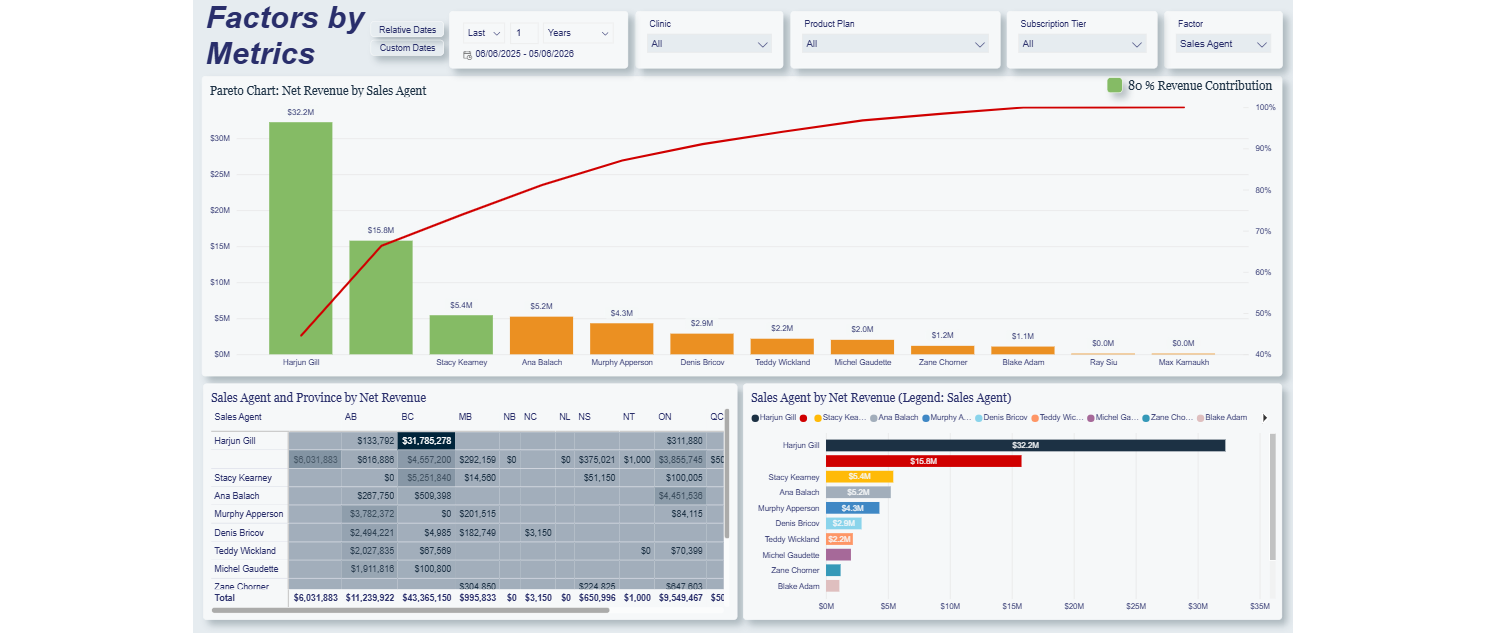1487x633 pixels.
Task: Click Teddy Wickland's $2.2M Pareto bar
Action: click(x=782, y=346)
